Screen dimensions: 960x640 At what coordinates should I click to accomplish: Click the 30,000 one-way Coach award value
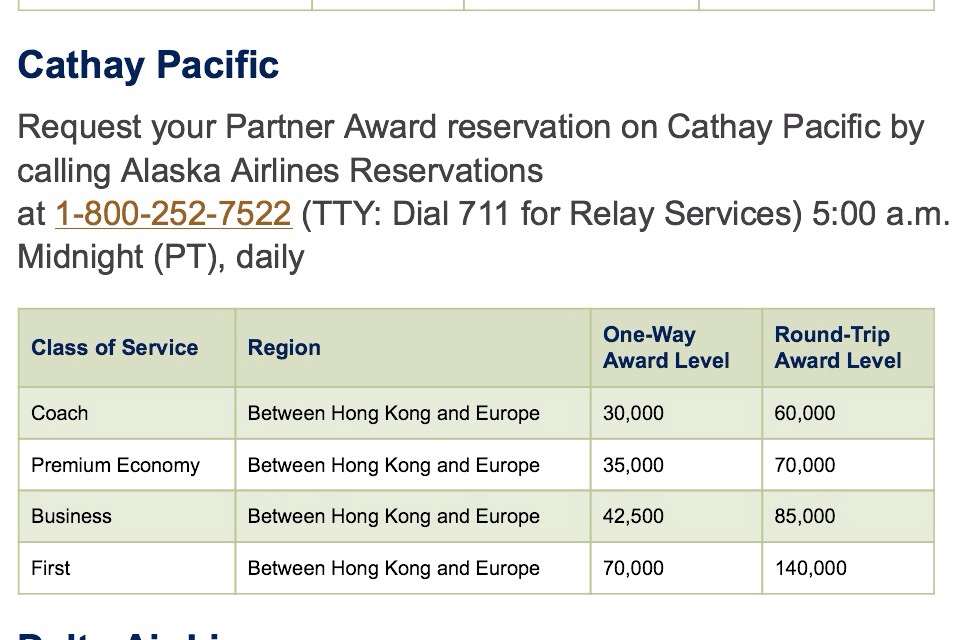pos(633,413)
